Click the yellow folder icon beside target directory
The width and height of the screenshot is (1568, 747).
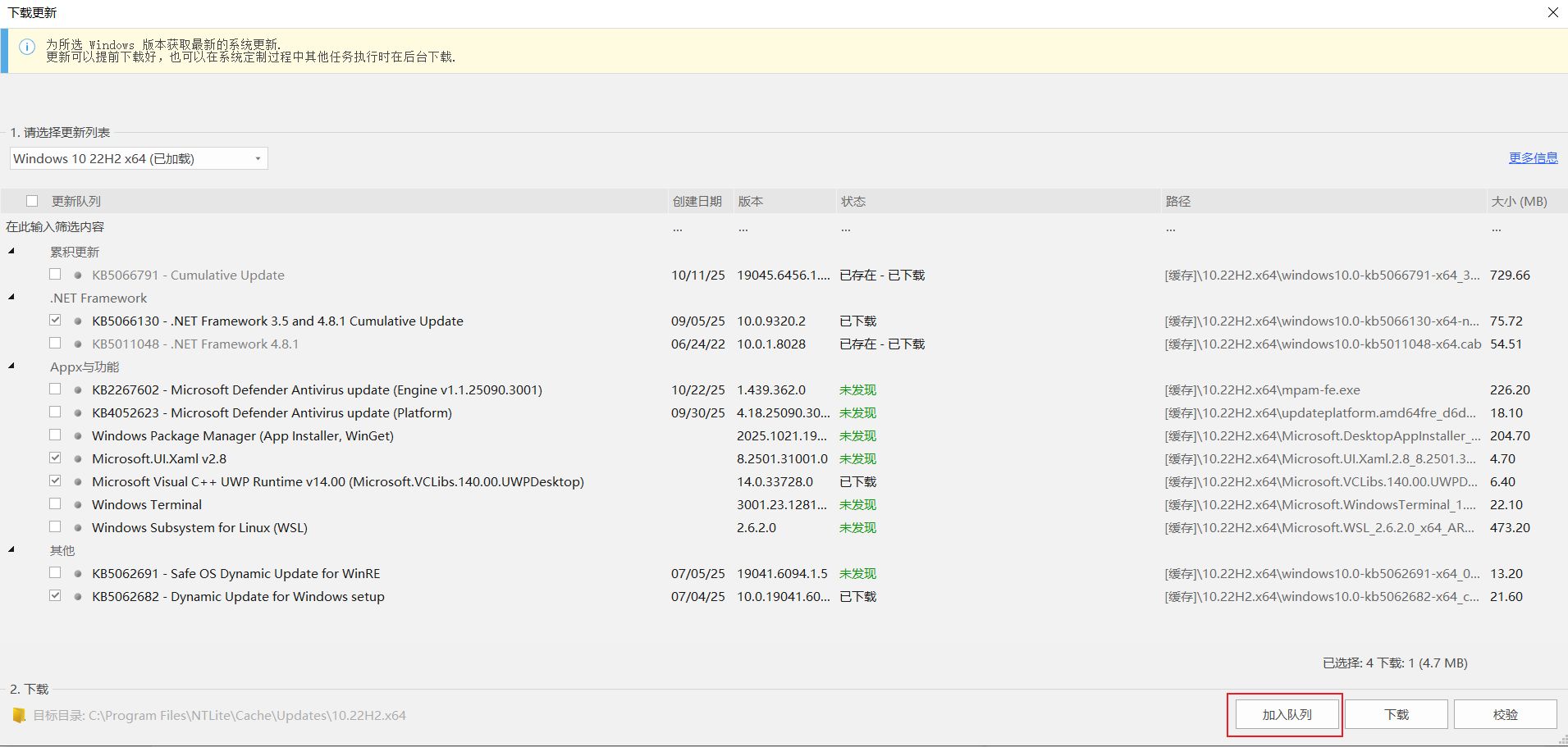click(x=19, y=716)
